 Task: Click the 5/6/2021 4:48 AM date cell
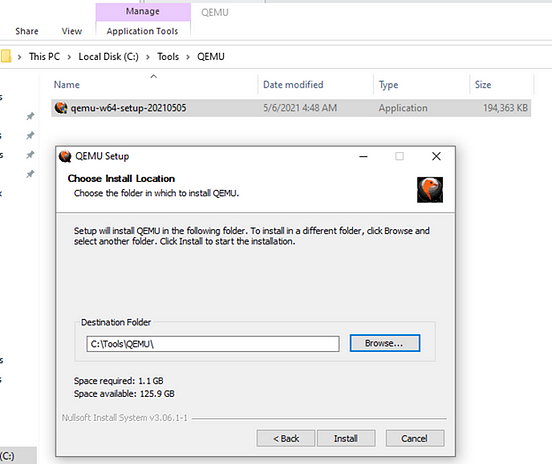[300, 108]
